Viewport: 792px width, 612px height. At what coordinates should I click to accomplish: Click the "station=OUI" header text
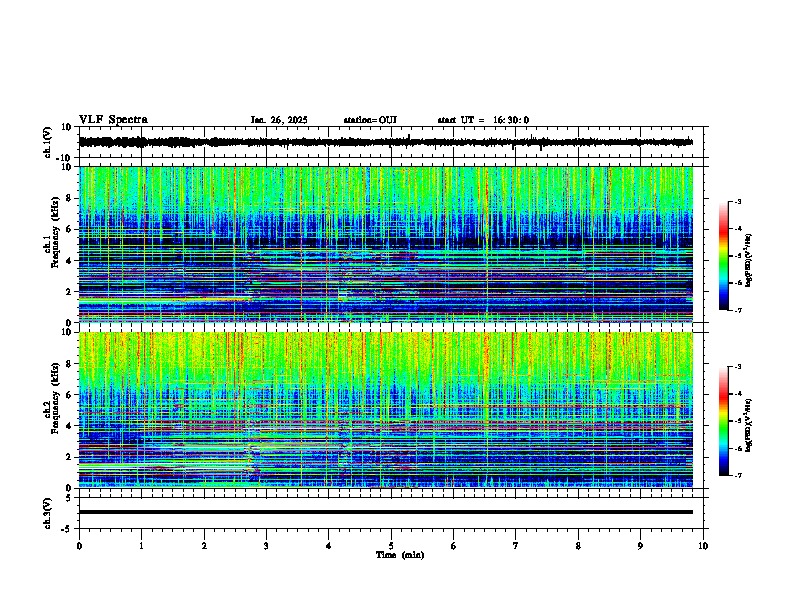[x=370, y=120]
